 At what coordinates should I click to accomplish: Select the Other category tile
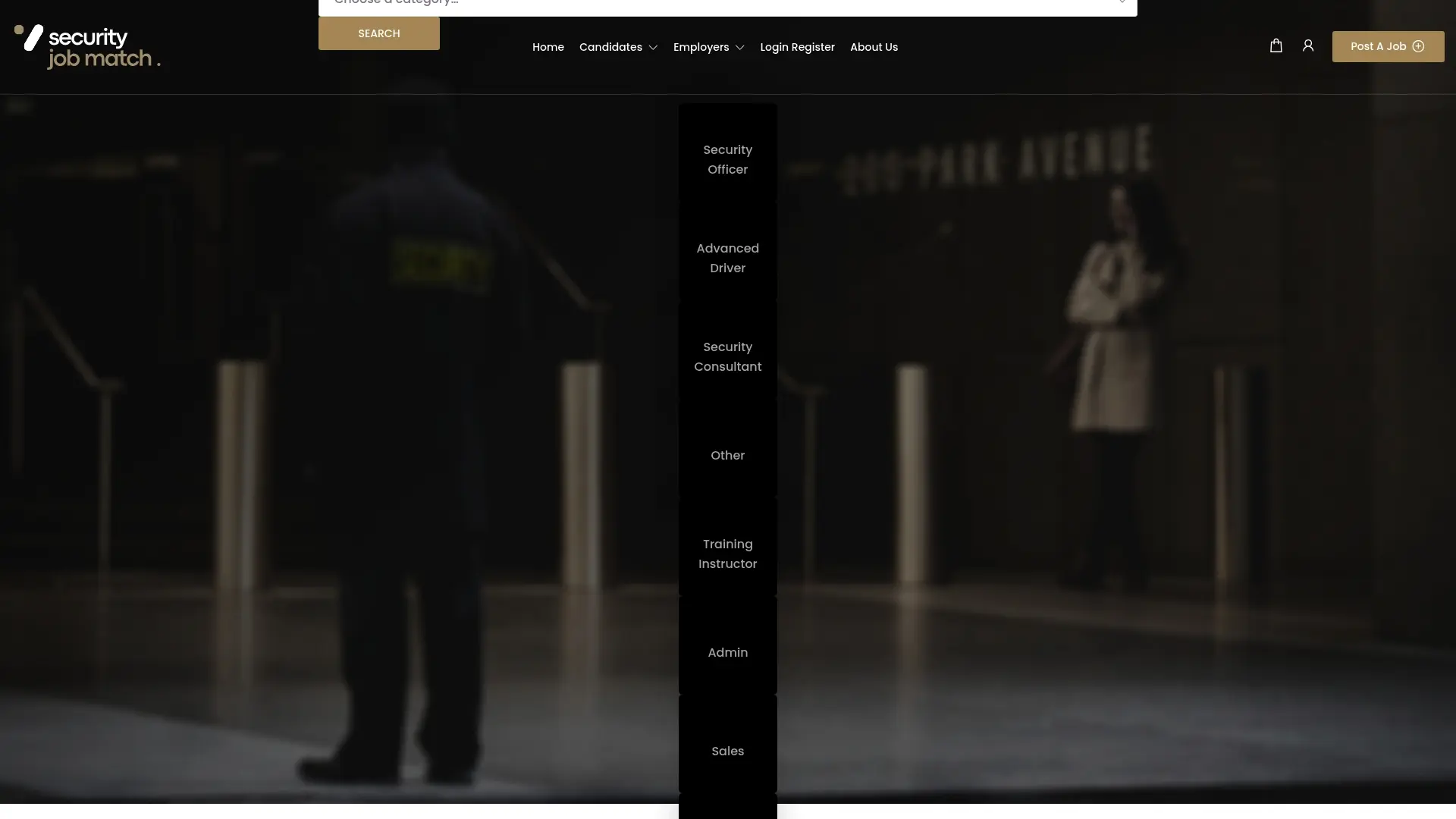(x=728, y=448)
